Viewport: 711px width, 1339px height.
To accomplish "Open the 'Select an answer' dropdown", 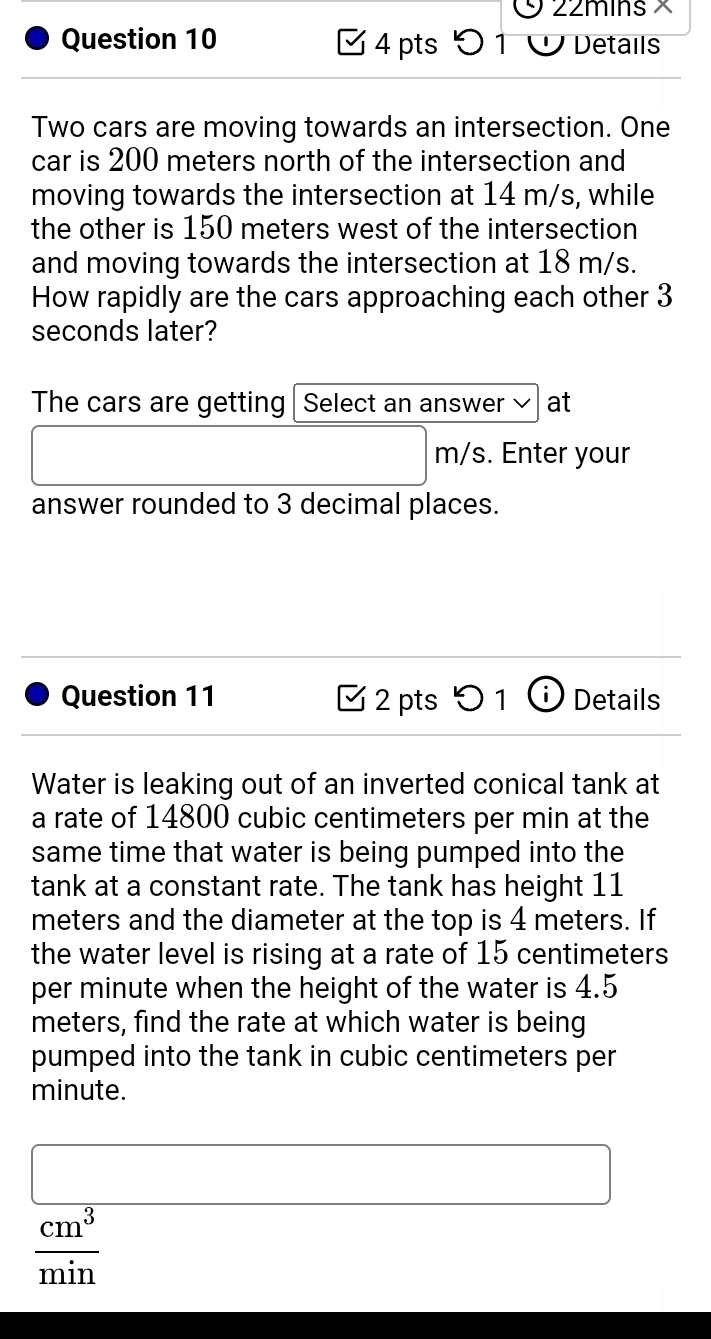I will click(416, 403).
